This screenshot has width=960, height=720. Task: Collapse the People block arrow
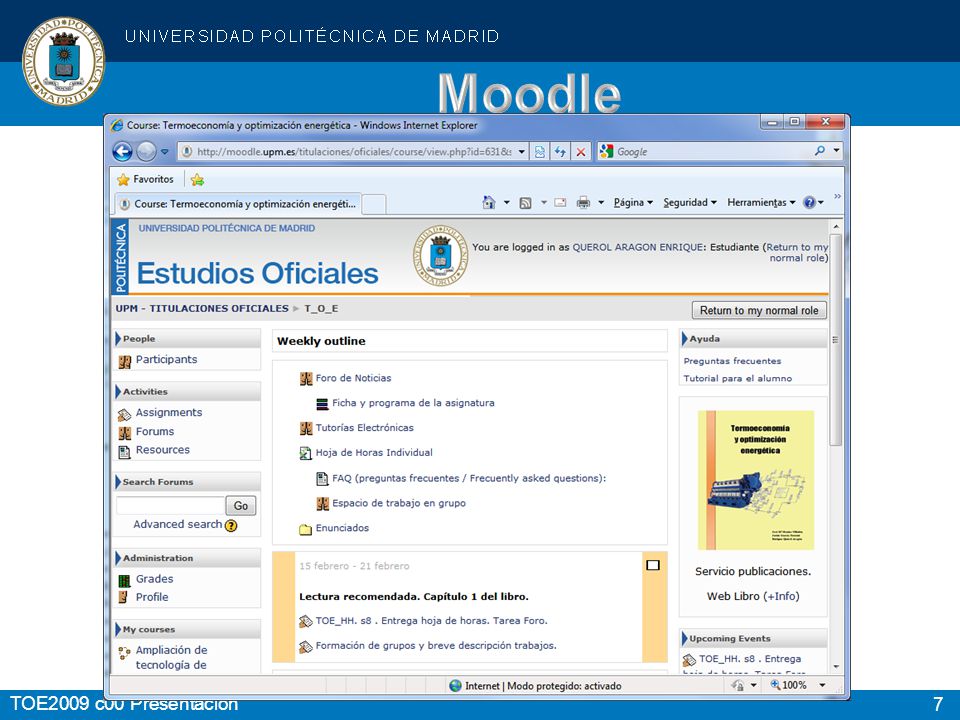(x=118, y=339)
